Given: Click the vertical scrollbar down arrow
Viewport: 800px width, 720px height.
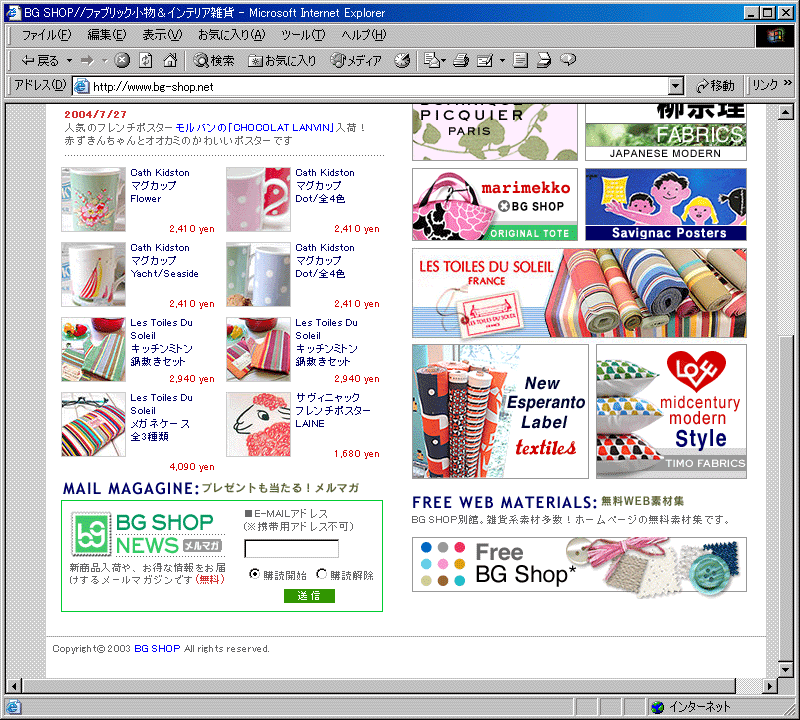Looking at the screenshot, I should tap(786, 669).
